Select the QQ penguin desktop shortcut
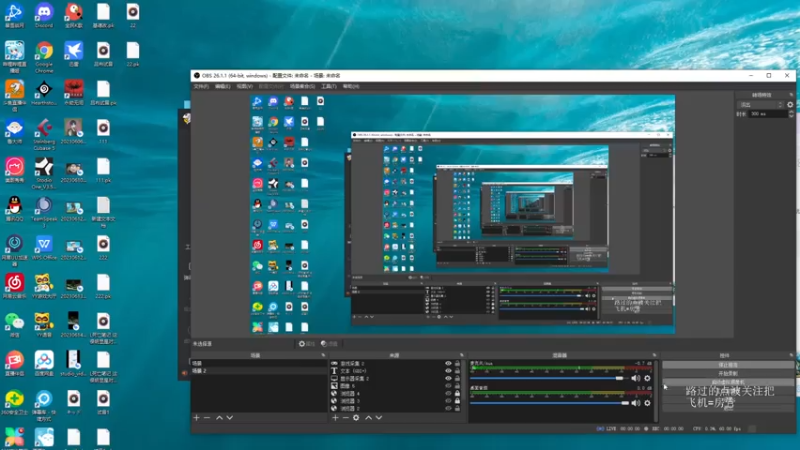800x450 pixels. (x=14, y=209)
